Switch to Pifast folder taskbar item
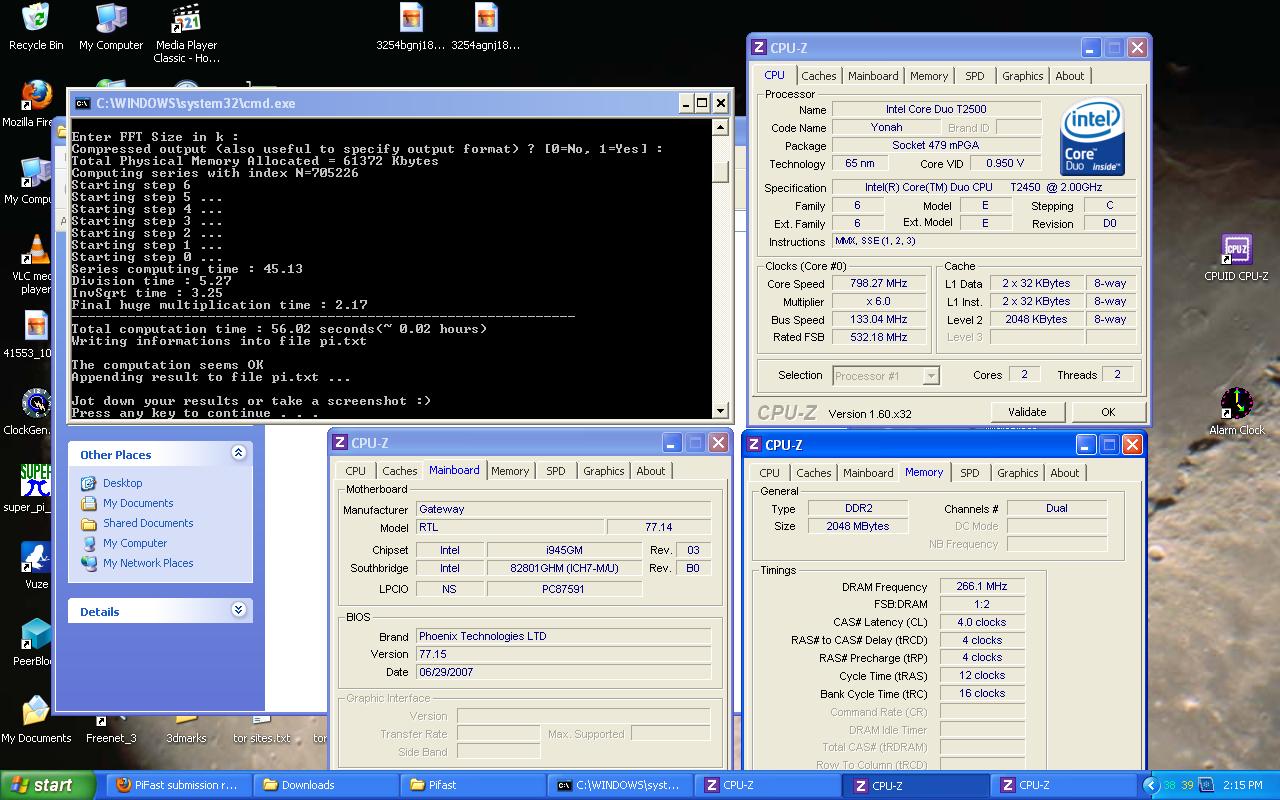The width and height of the screenshot is (1280, 800). point(472,785)
